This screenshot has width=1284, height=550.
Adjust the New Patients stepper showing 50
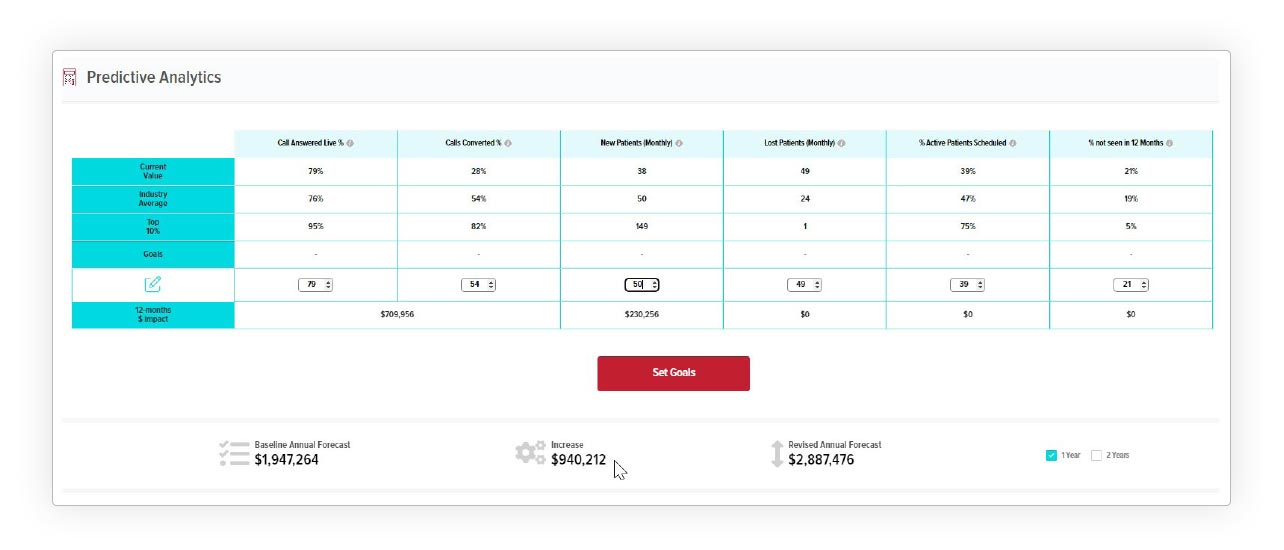pyautogui.click(x=642, y=285)
